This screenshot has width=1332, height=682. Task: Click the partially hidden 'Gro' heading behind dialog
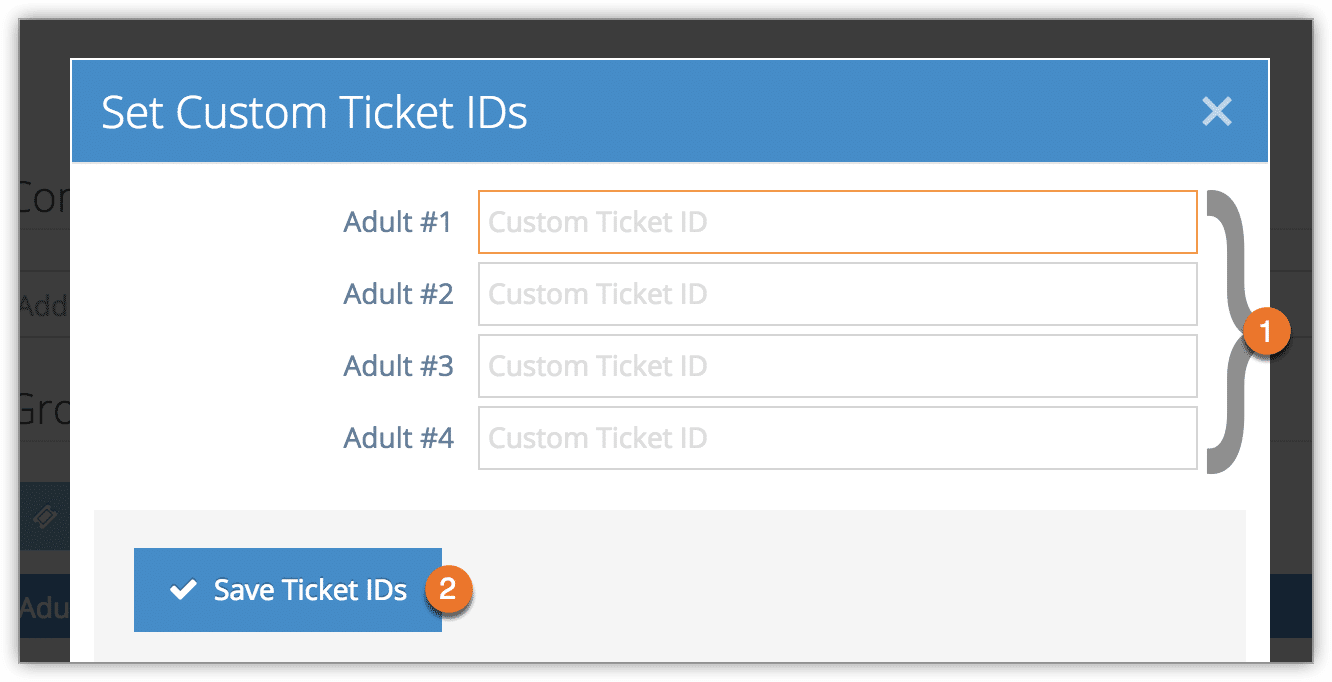point(44,409)
